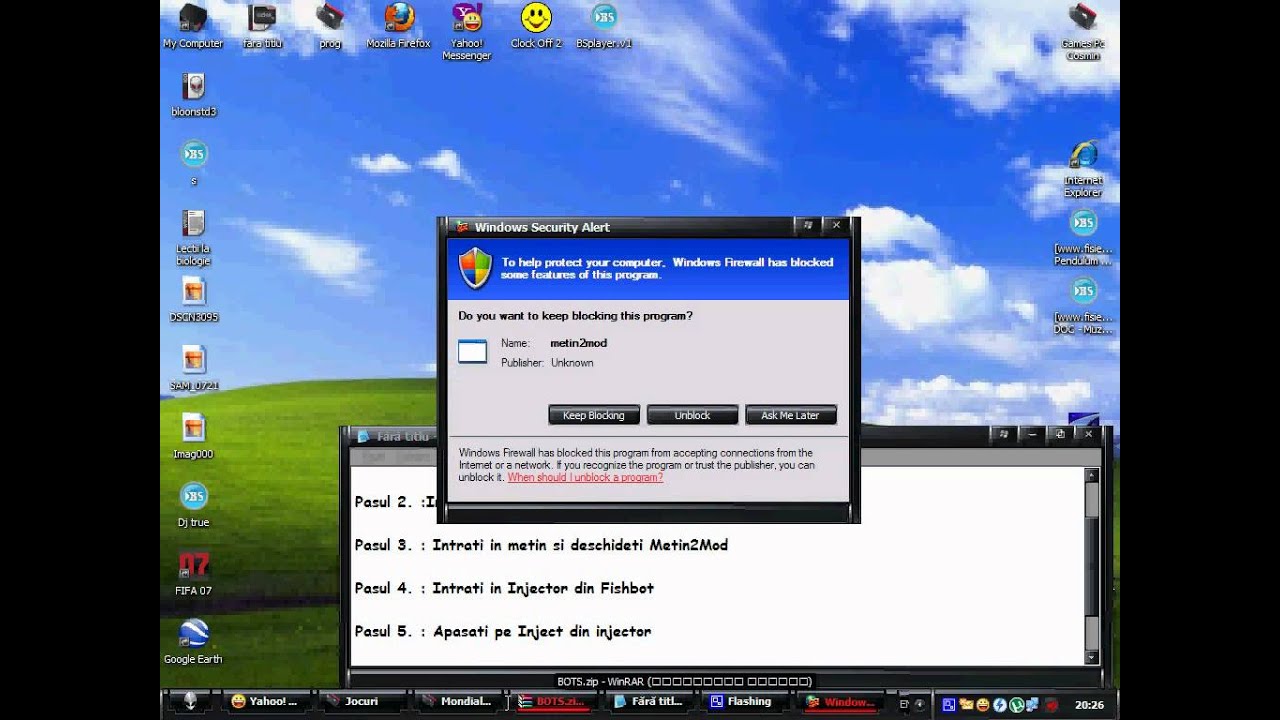Open the Google Earth desktop icon

point(193,635)
